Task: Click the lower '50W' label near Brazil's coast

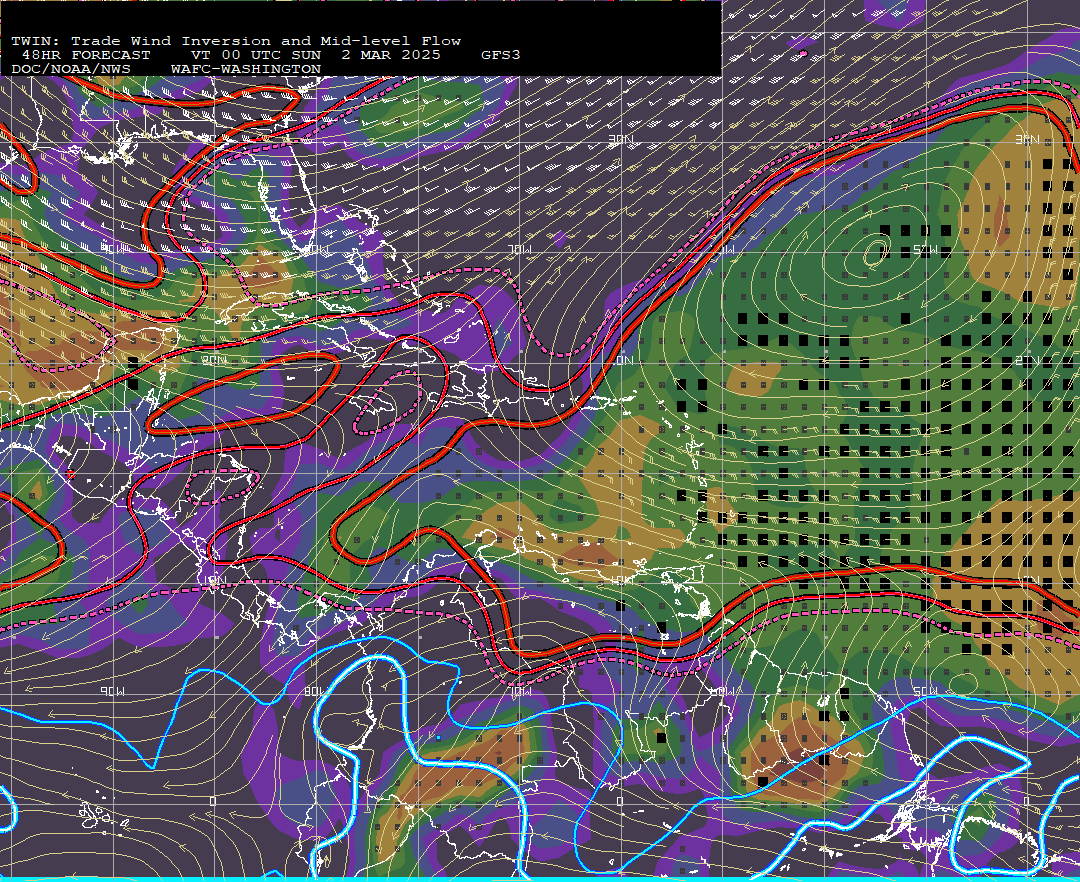Action: pos(925,691)
